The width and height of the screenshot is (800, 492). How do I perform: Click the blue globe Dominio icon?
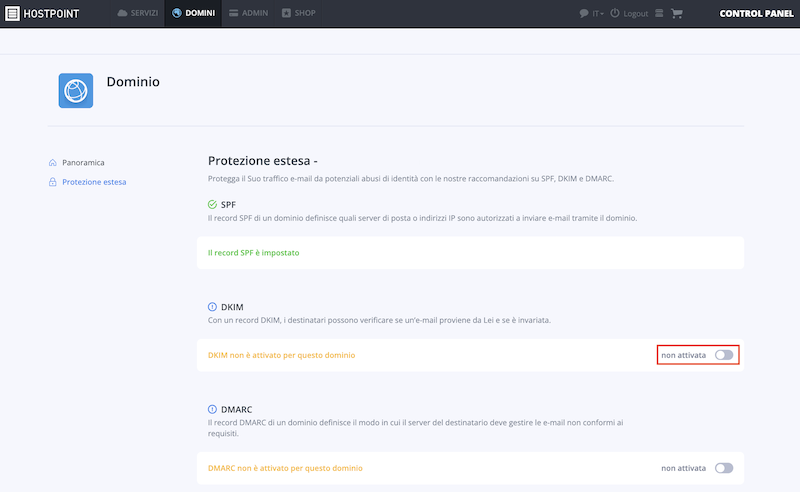point(76,91)
